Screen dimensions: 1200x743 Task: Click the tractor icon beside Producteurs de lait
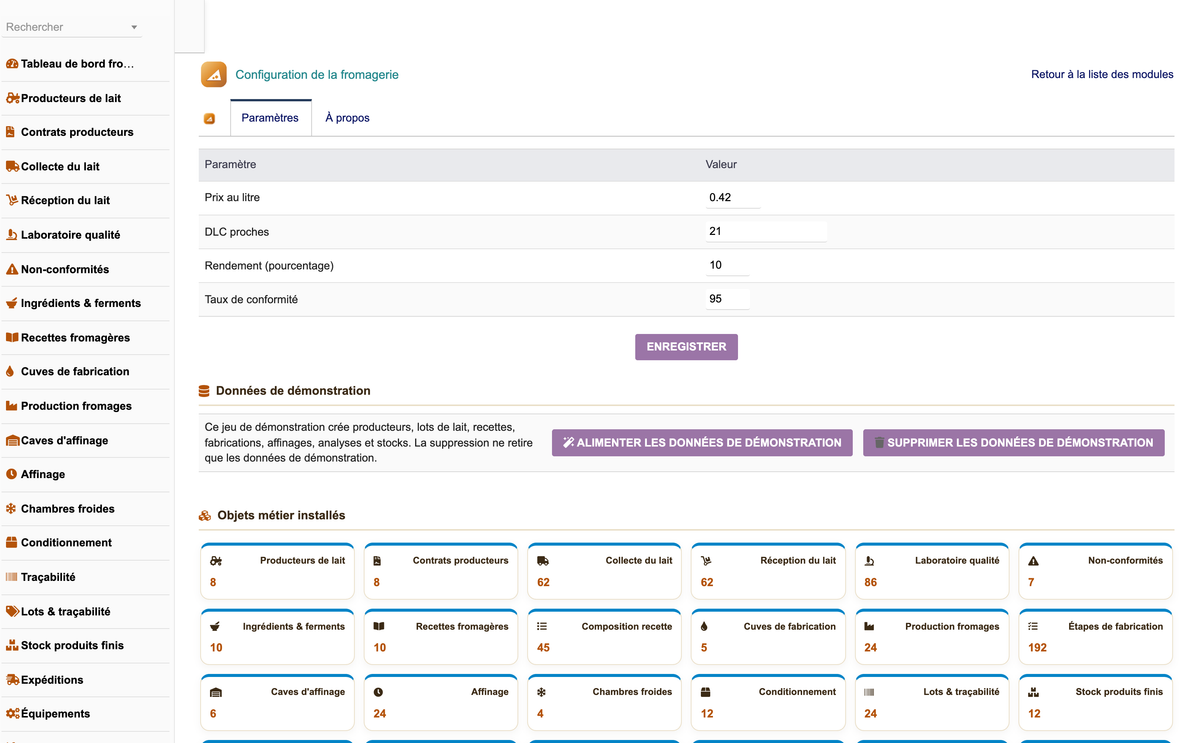pos(13,98)
